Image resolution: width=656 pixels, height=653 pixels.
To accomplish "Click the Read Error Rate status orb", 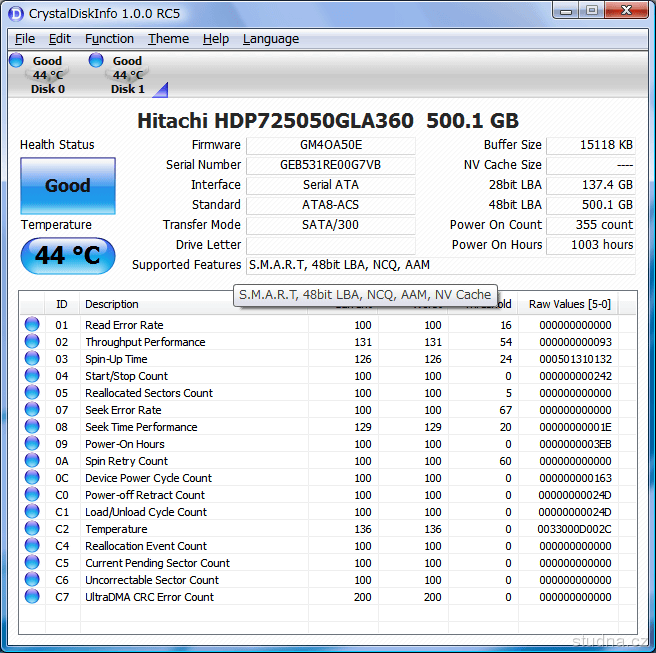I will tap(32, 325).
